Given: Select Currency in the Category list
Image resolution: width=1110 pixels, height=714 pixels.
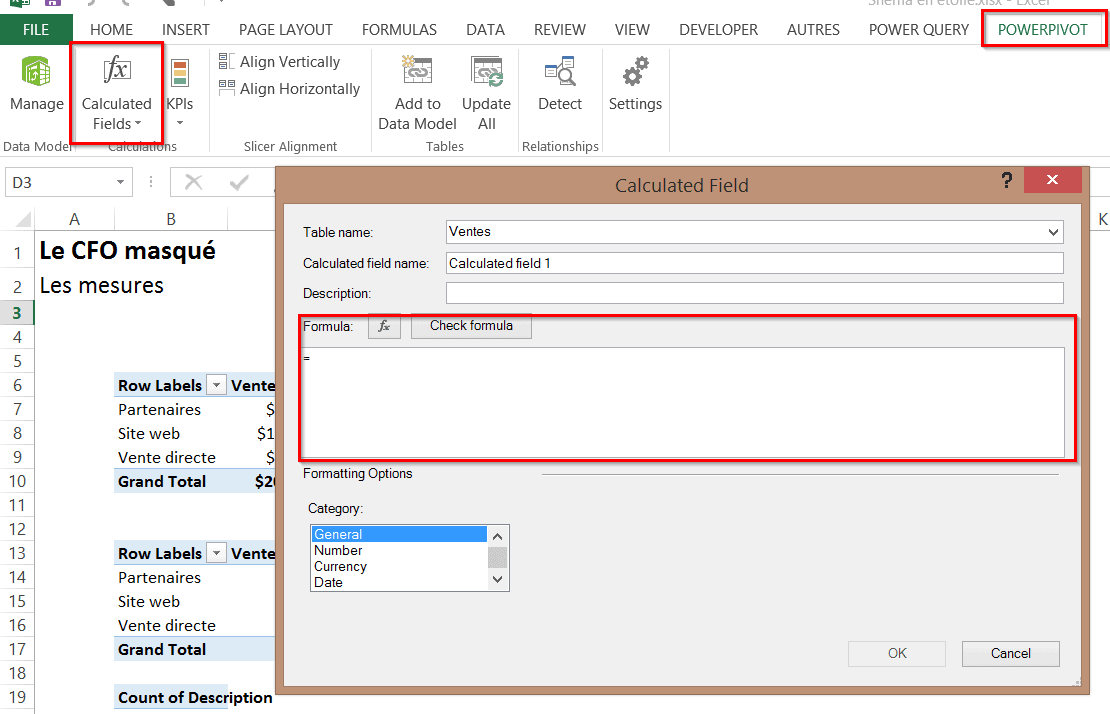Looking at the screenshot, I should coord(340,566).
